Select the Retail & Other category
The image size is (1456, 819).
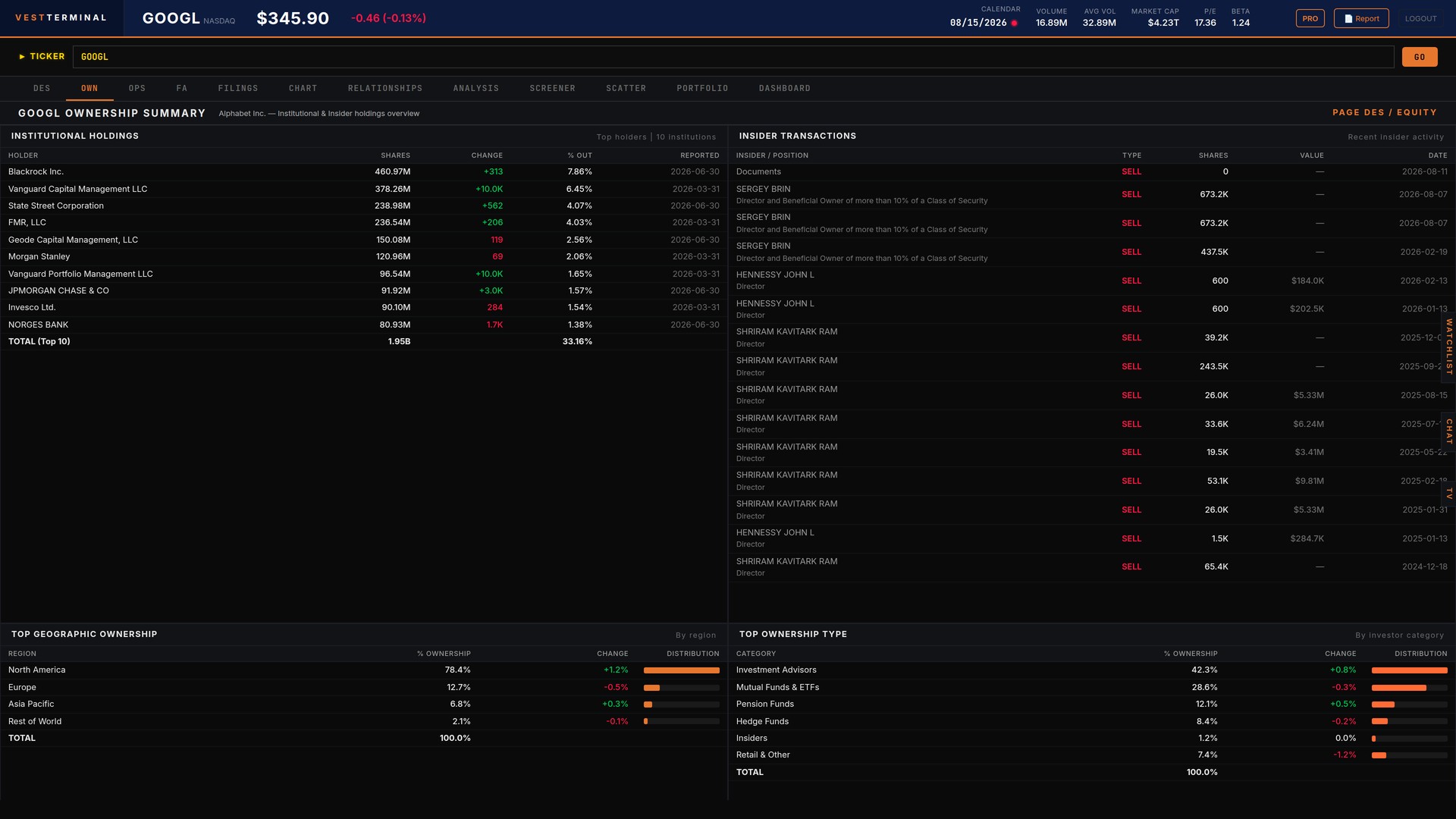[x=1092, y=755]
